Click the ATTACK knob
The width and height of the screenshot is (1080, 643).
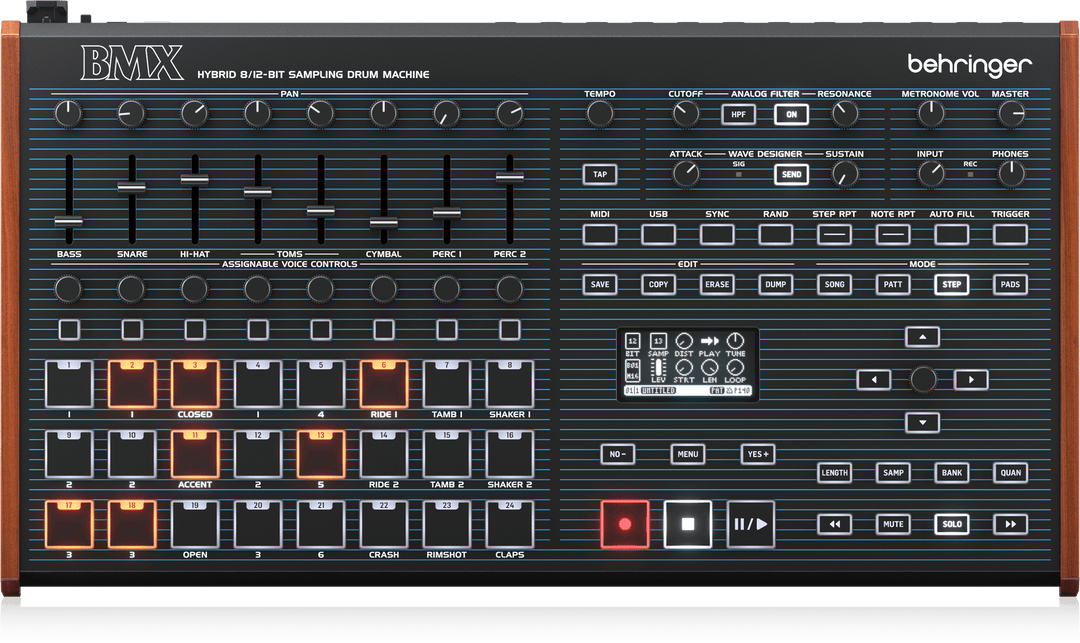click(x=685, y=175)
